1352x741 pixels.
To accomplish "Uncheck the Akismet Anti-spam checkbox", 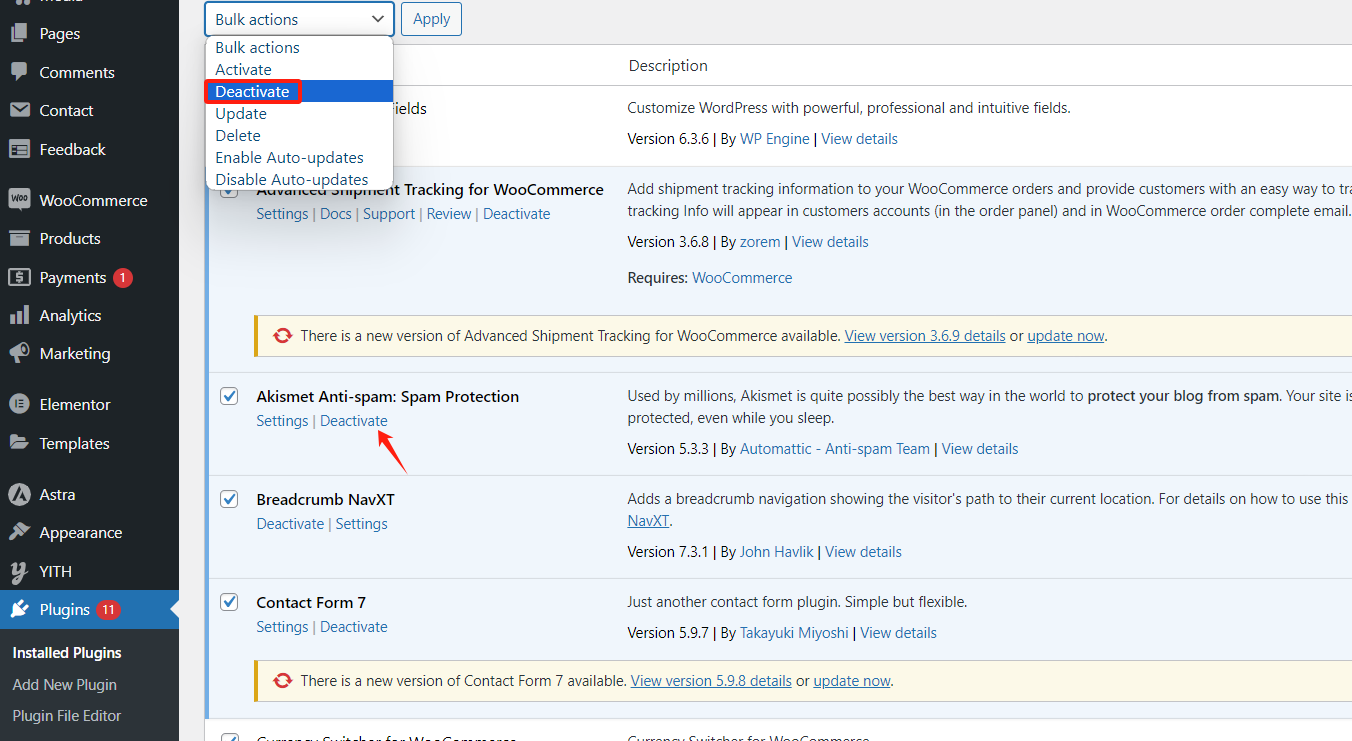I will click(x=229, y=396).
